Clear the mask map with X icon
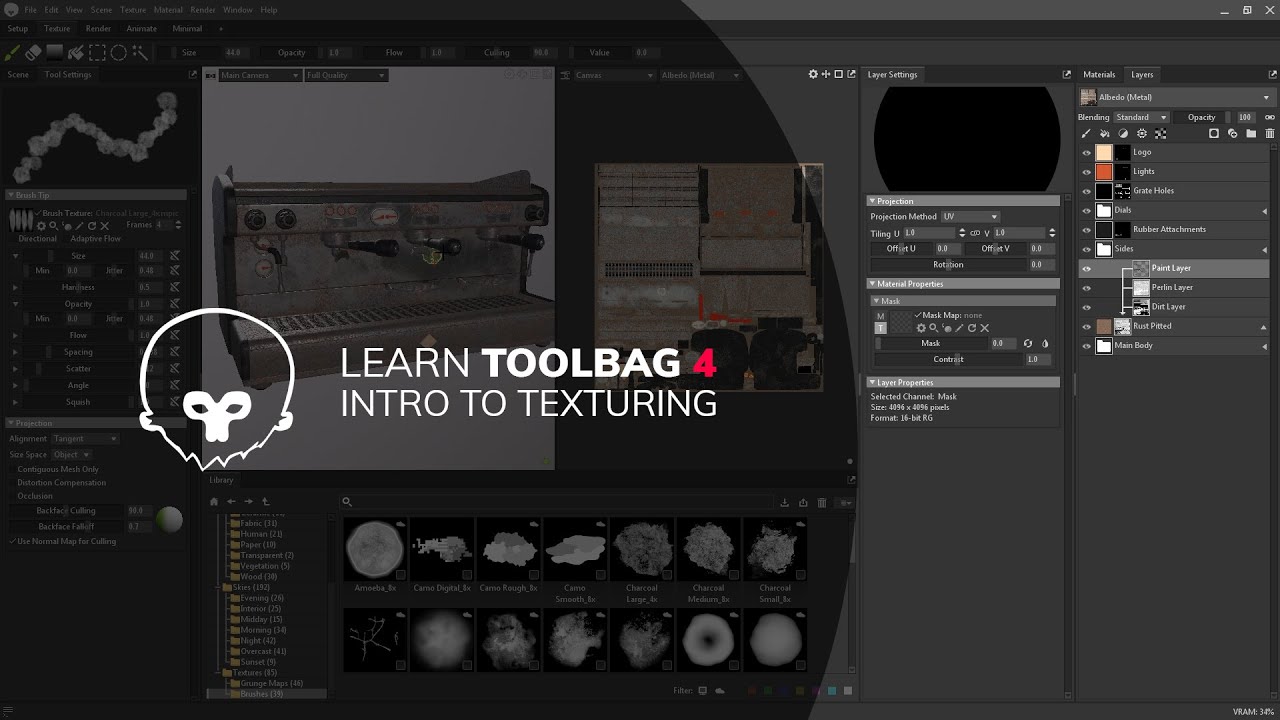The height and width of the screenshot is (720, 1280). 985,328
